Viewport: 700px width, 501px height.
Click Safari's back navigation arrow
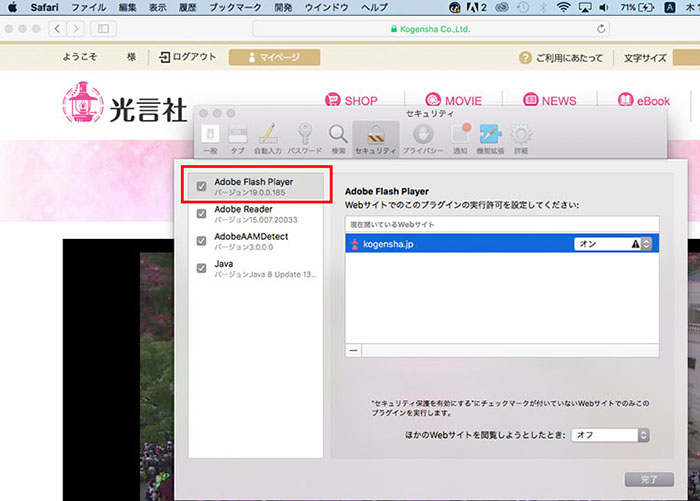coord(57,29)
